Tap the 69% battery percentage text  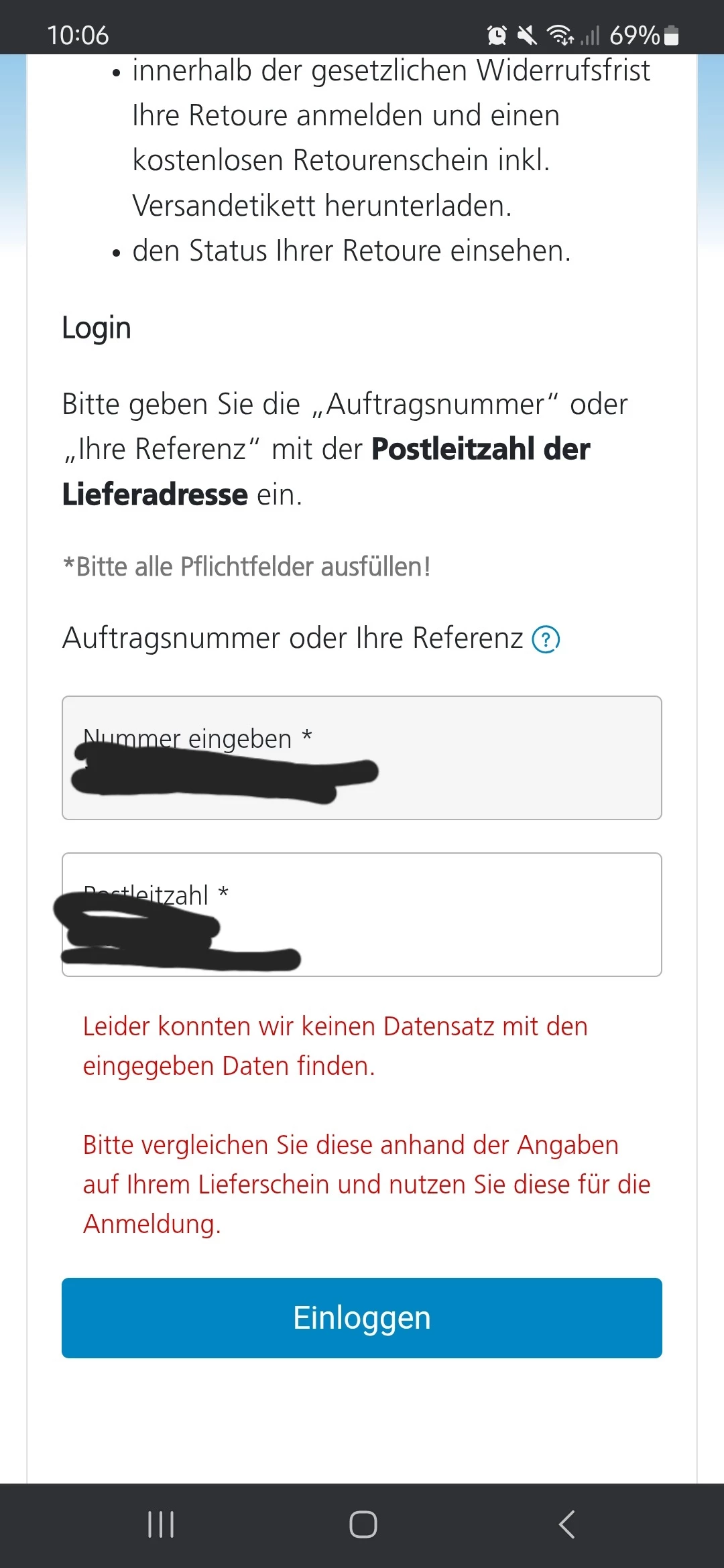(x=634, y=35)
